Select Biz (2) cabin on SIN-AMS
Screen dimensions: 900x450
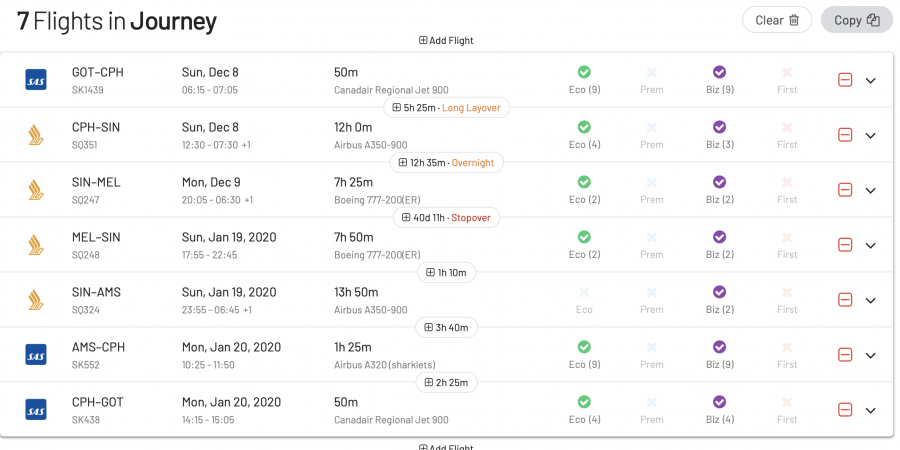tap(719, 300)
